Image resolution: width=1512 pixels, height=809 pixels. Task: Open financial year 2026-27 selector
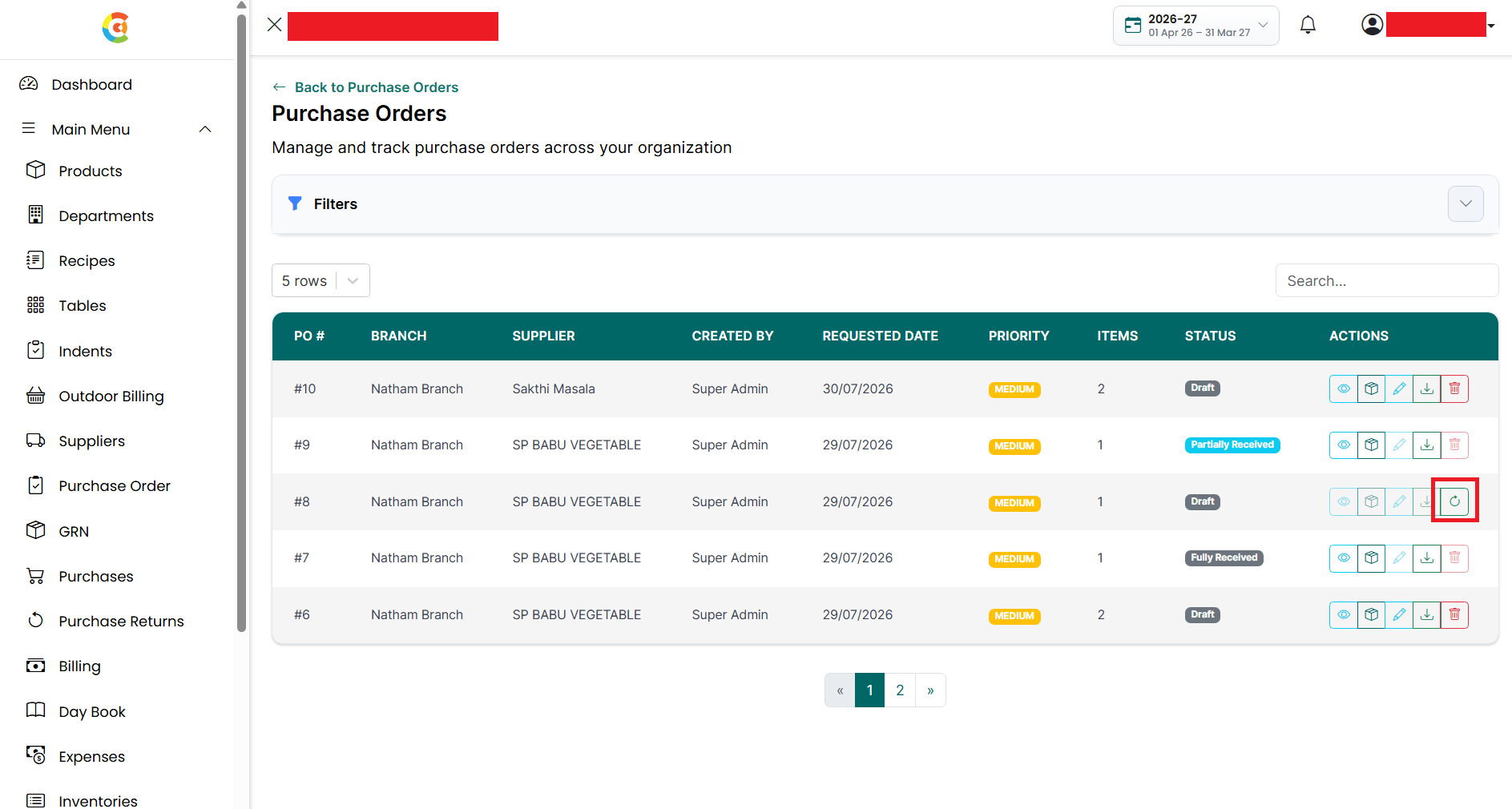click(x=1195, y=26)
